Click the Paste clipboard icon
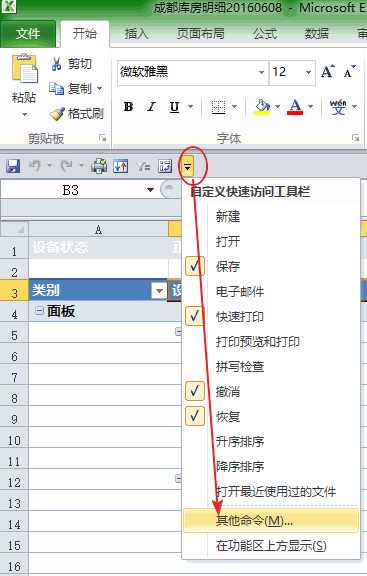Viewport: 367px width, 576px height. pos(24,69)
